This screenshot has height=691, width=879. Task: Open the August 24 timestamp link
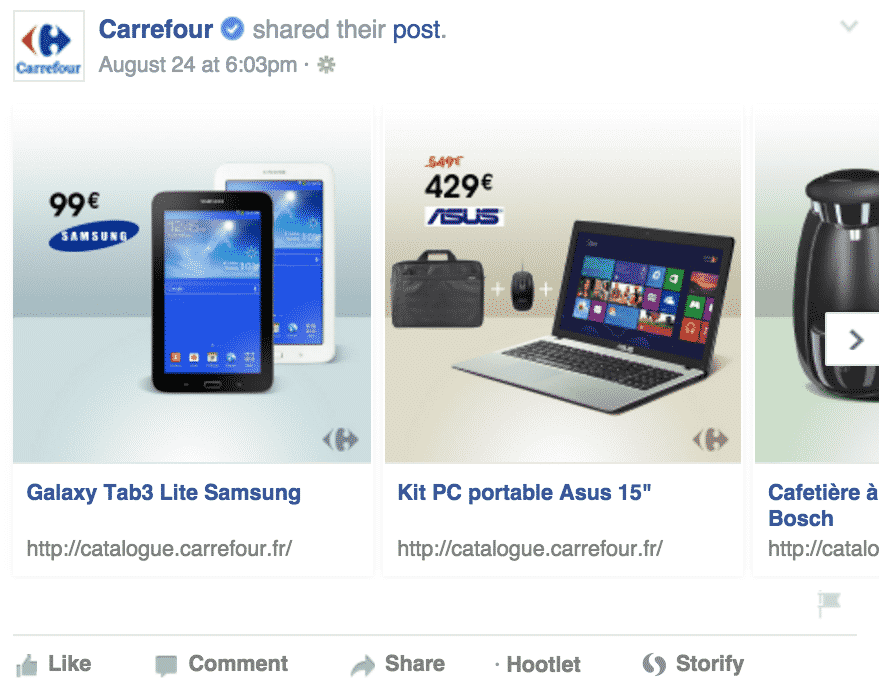pyautogui.click(x=198, y=65)
